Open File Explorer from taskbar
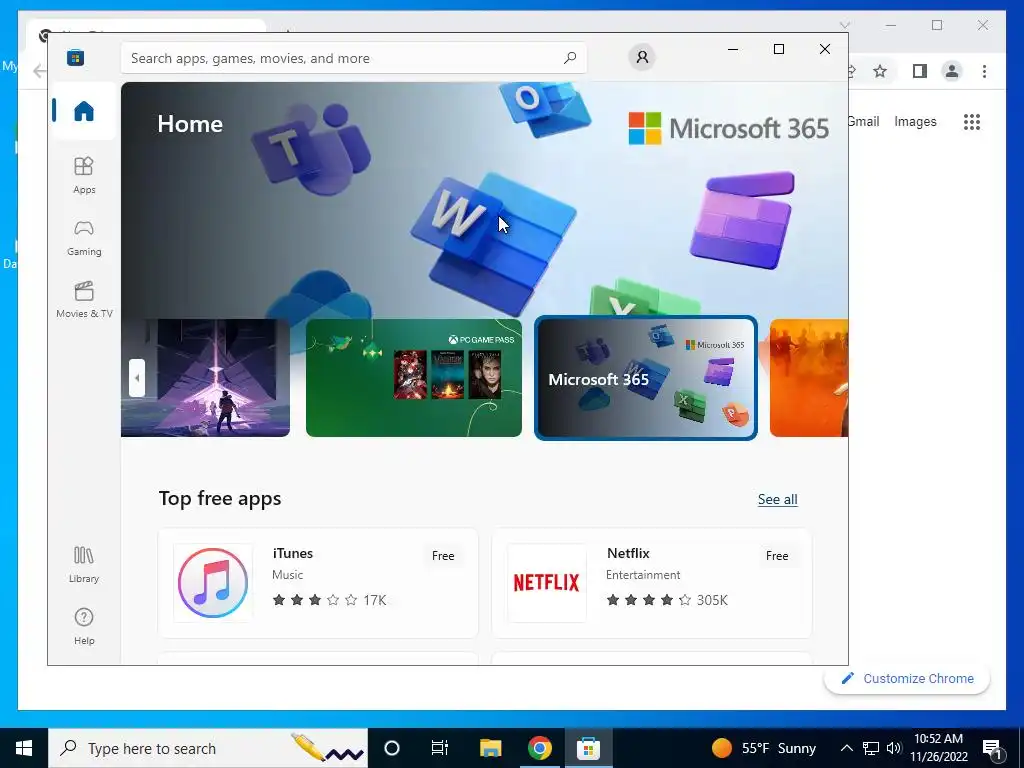 point(490,748)
